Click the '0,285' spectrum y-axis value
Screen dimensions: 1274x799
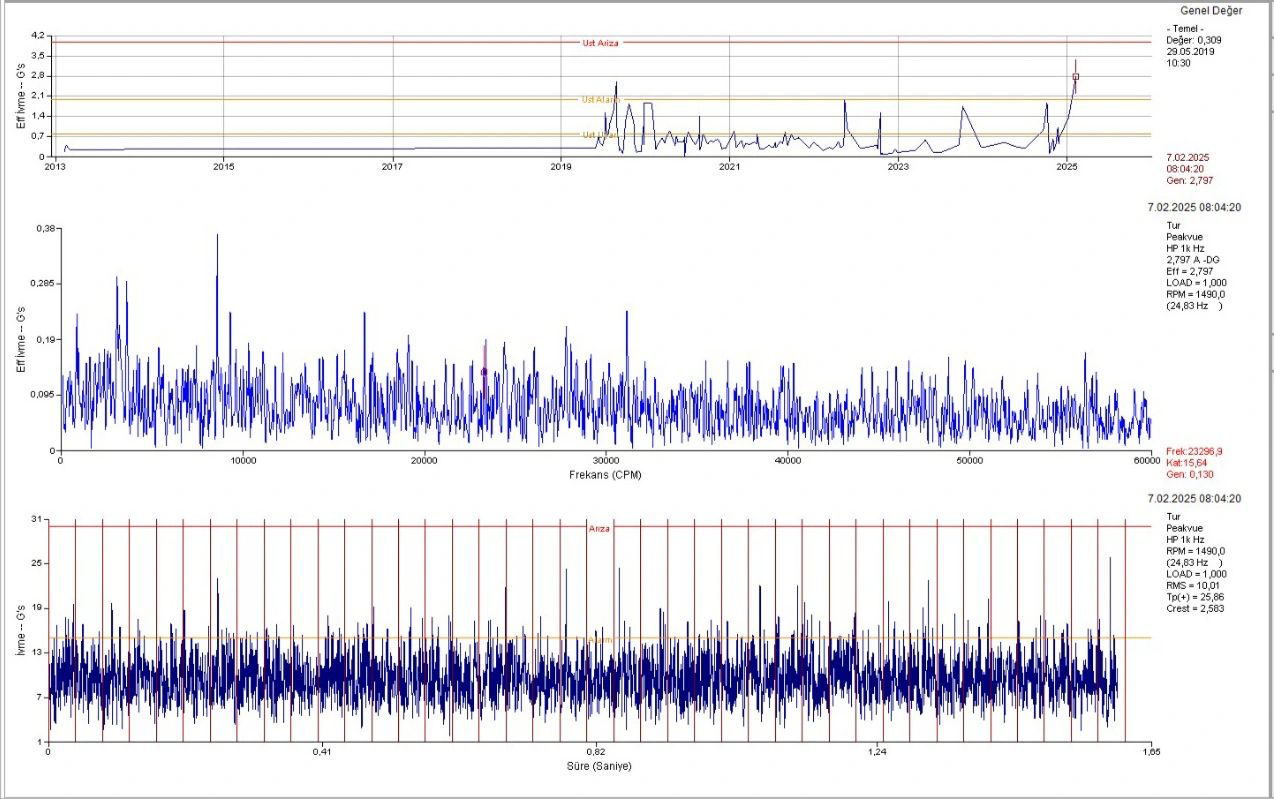[45, 284]
